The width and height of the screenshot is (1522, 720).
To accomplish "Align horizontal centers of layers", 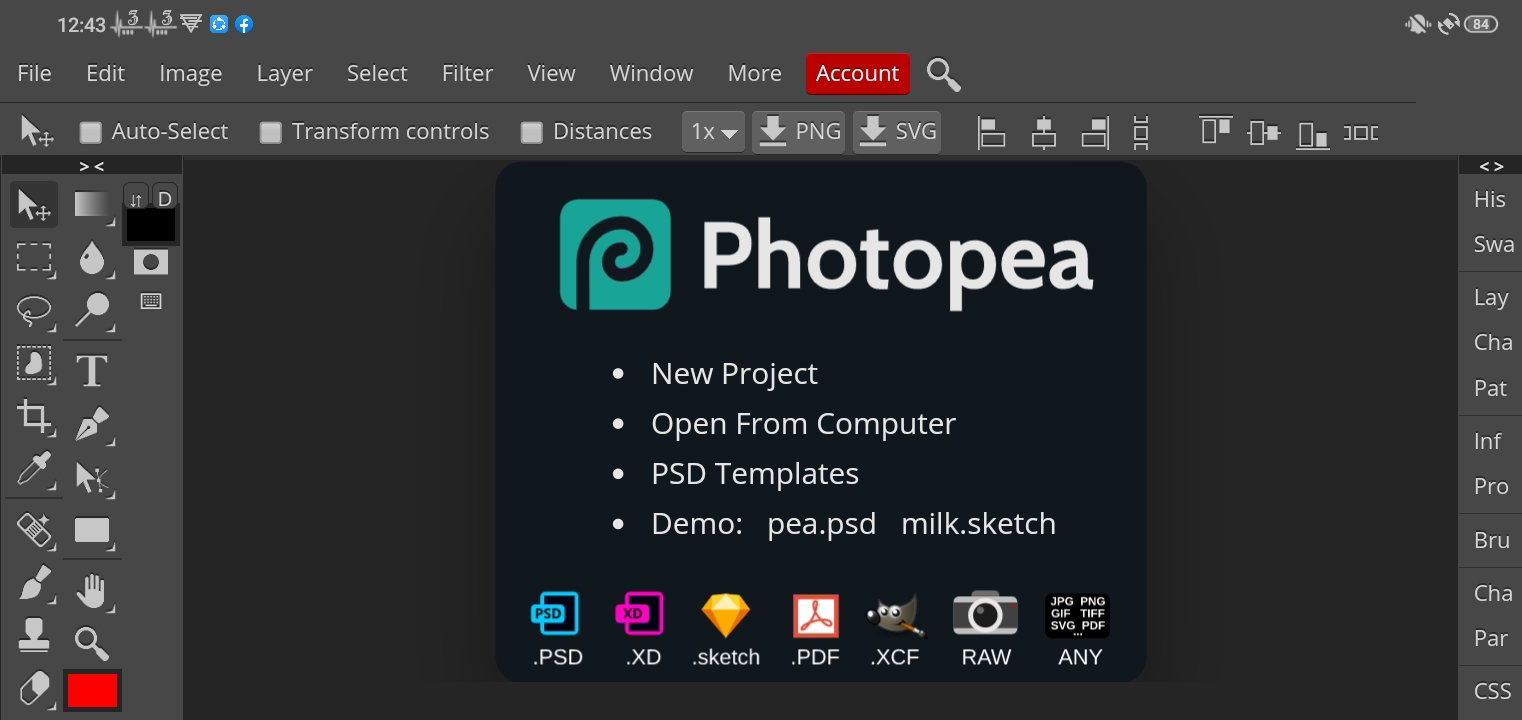I will [1043, 132].
